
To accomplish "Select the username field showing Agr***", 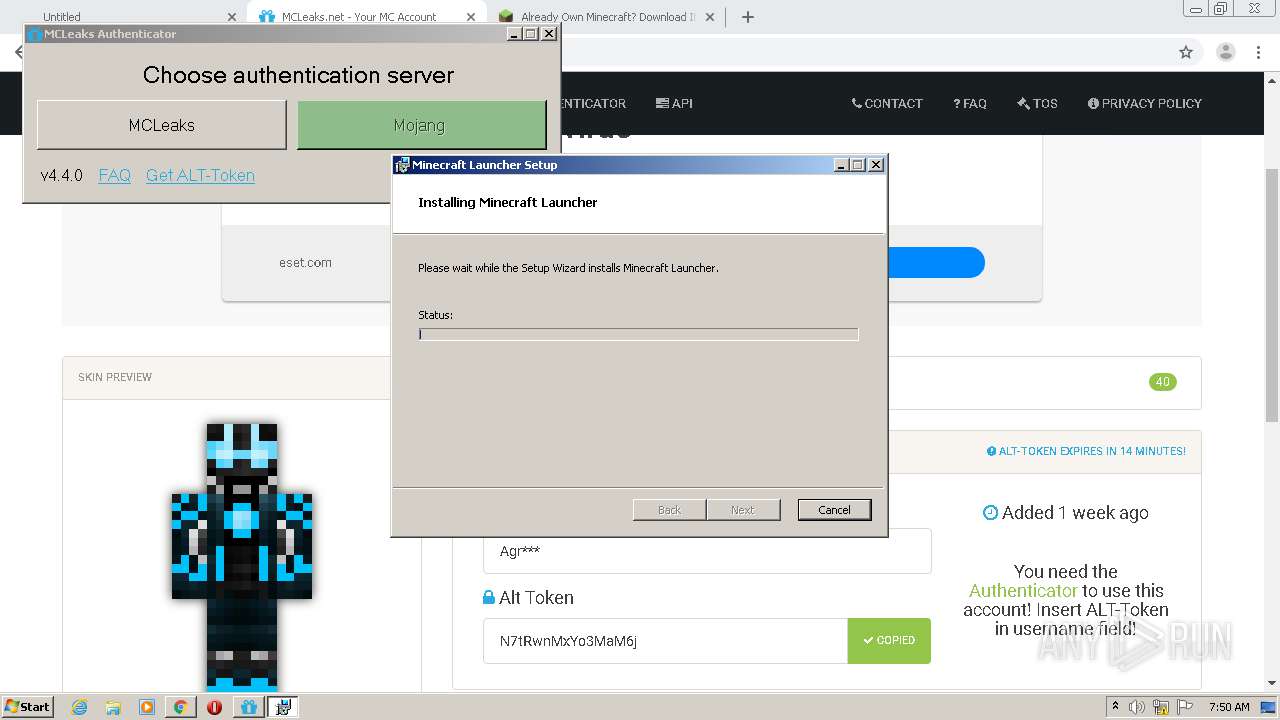I will (708, 551).
